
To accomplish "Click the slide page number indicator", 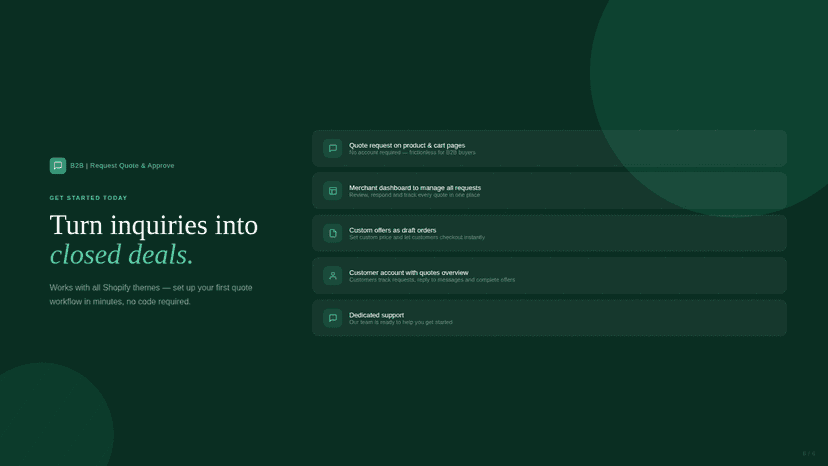I will (808, 454).
